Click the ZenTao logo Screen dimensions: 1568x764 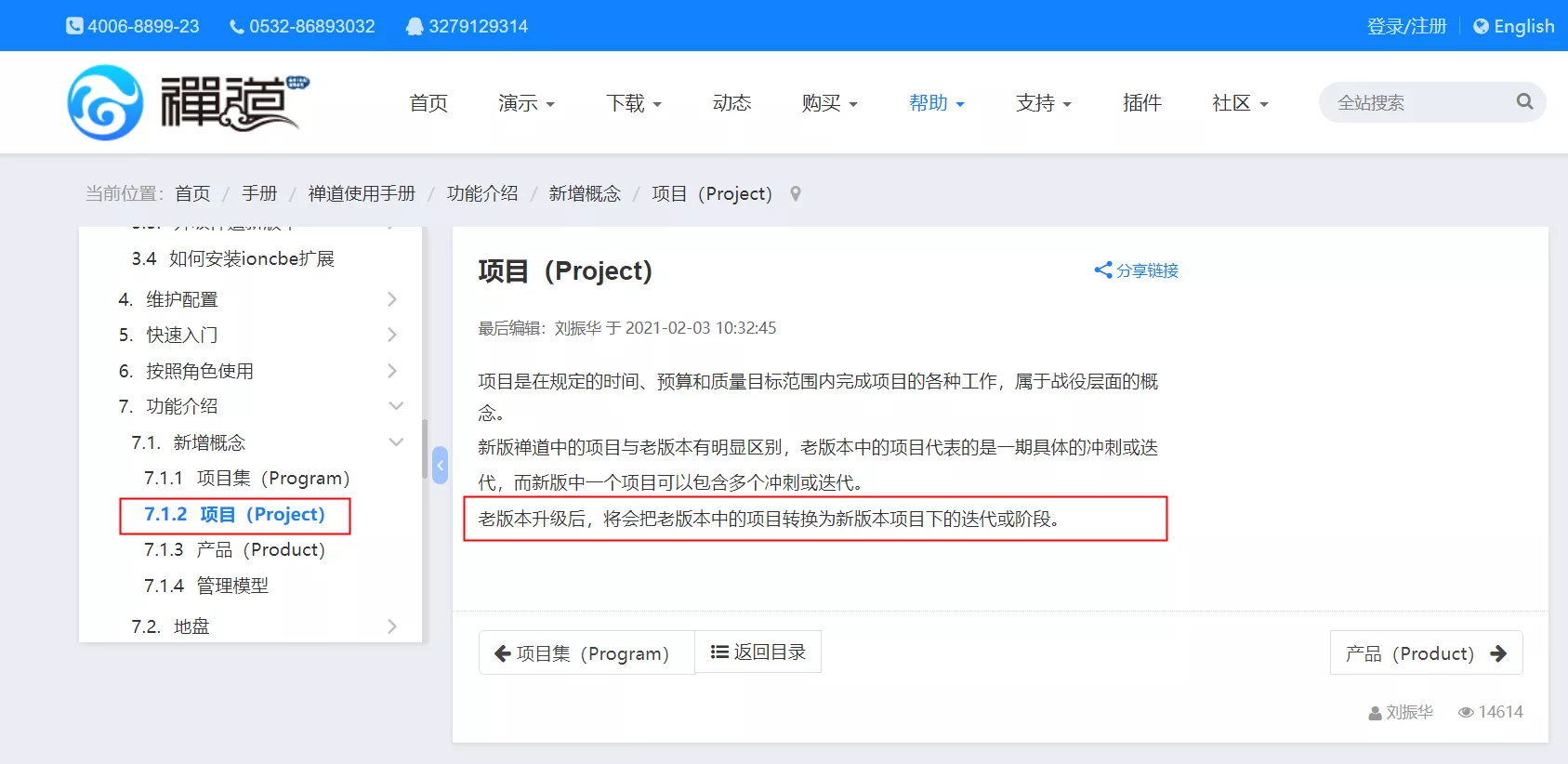(x=188, y=102)
